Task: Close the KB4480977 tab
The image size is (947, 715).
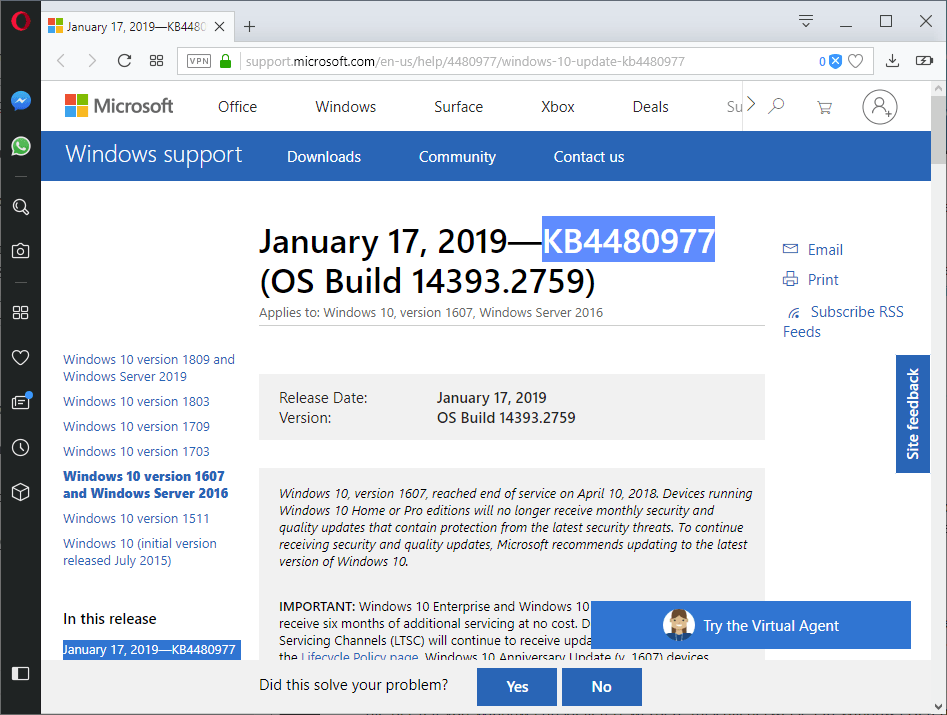Action: click(x=220, y=27)
